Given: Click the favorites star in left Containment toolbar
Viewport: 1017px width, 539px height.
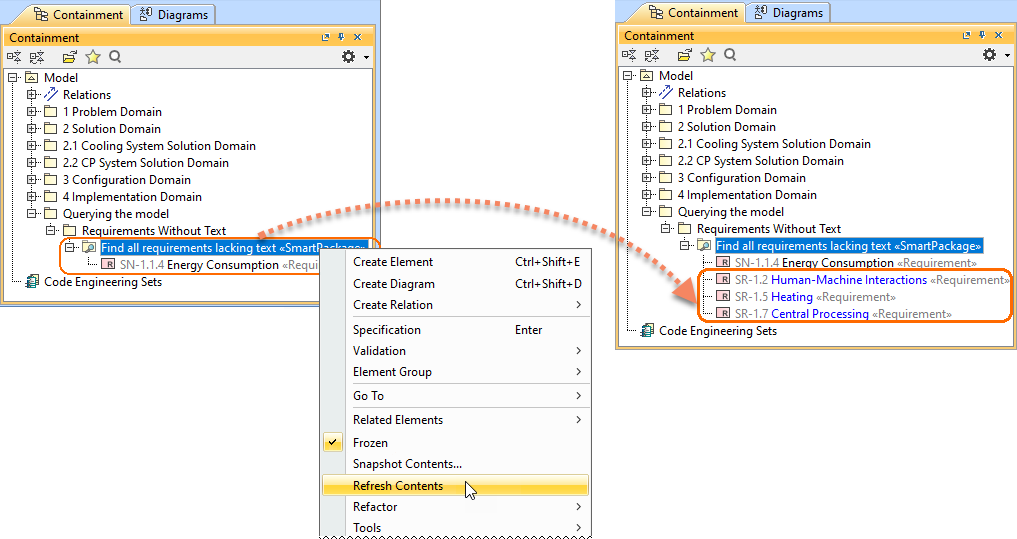Looking at the screenshot, I should [x=93, y=57].
